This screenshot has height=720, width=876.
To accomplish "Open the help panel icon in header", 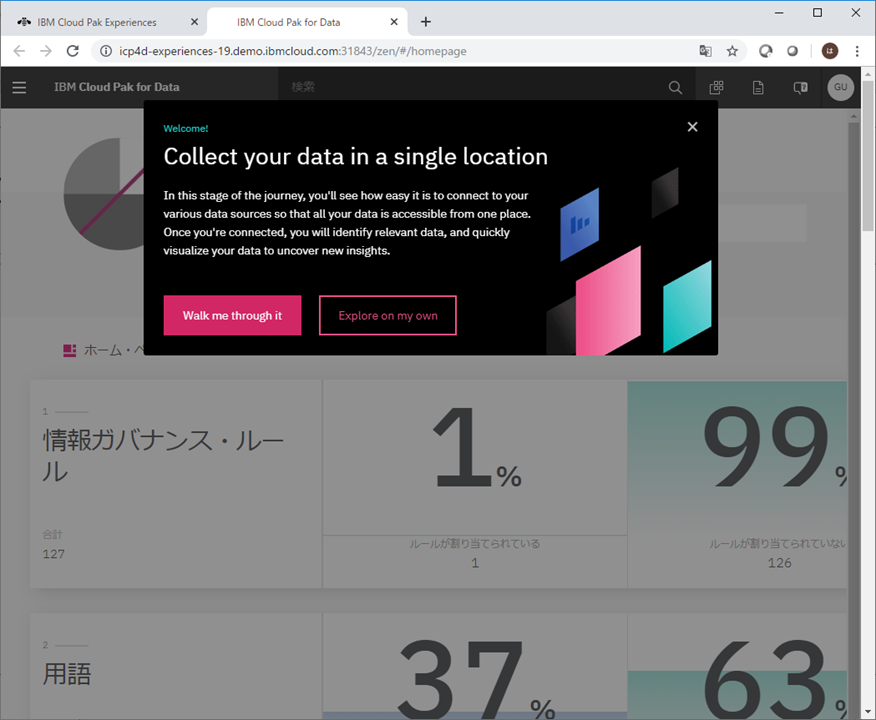I will click(x=800, y=88).
